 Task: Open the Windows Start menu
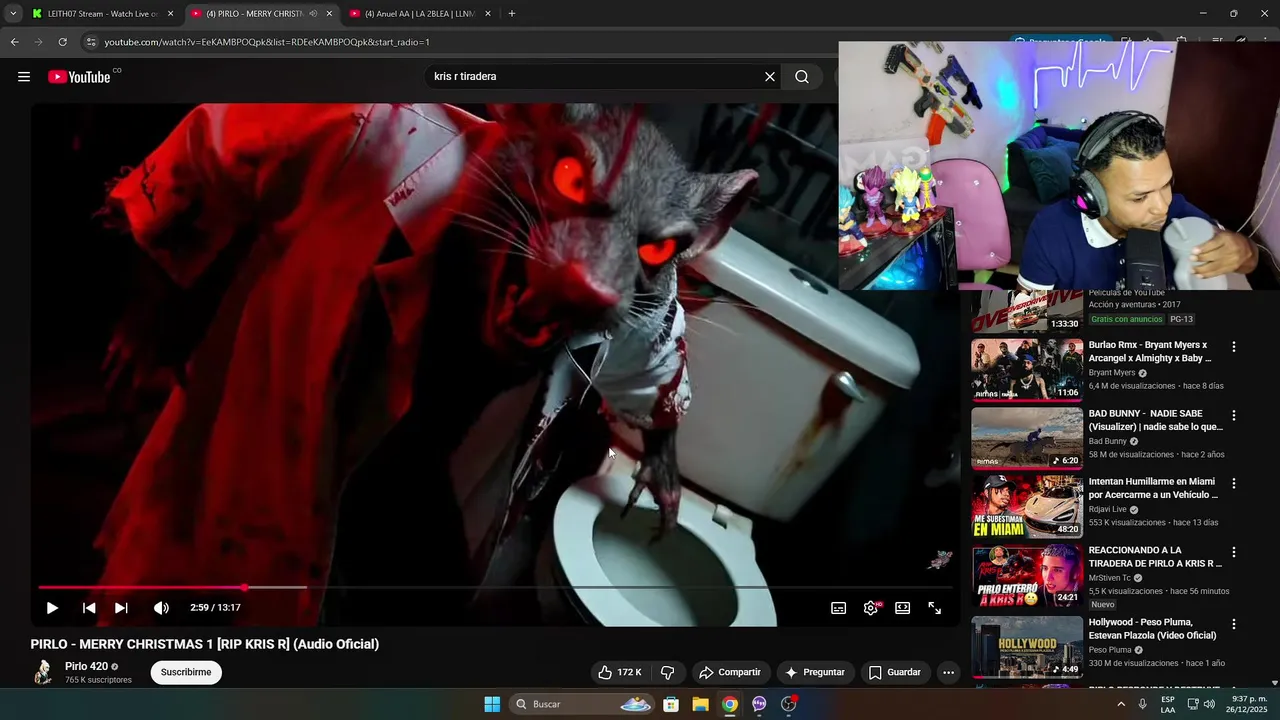[492, 704]
